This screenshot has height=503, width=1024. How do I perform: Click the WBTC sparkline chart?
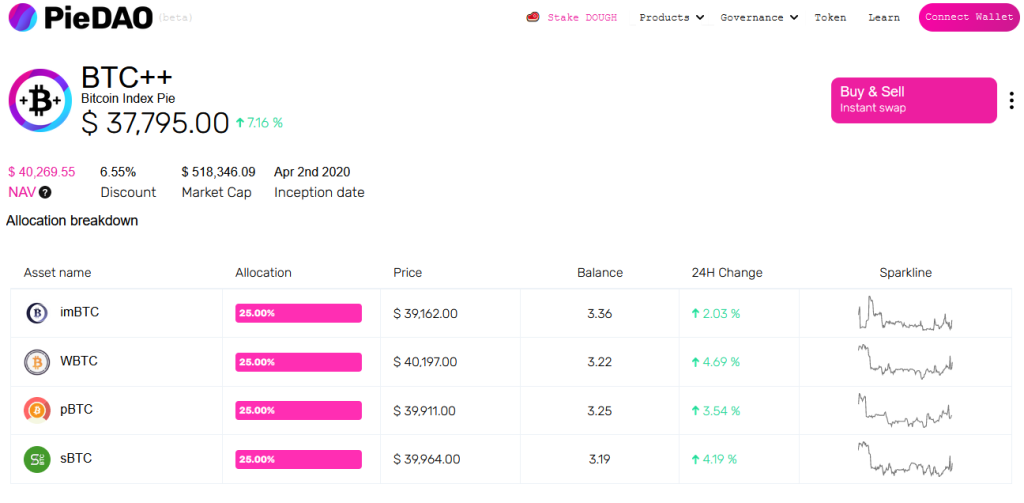point(905,361)
